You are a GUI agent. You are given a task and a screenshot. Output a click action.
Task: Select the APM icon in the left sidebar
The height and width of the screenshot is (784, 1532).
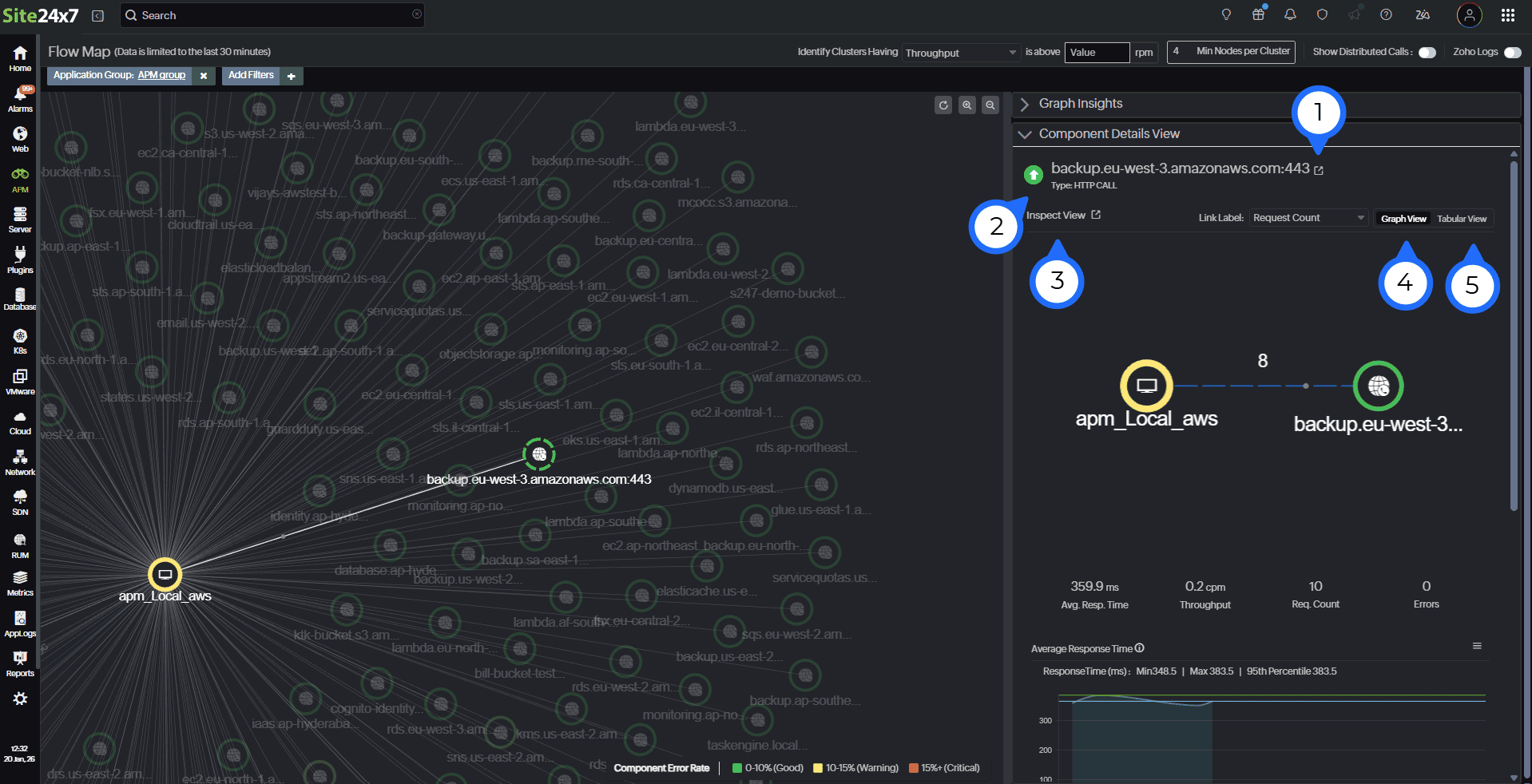click(18, 177)
